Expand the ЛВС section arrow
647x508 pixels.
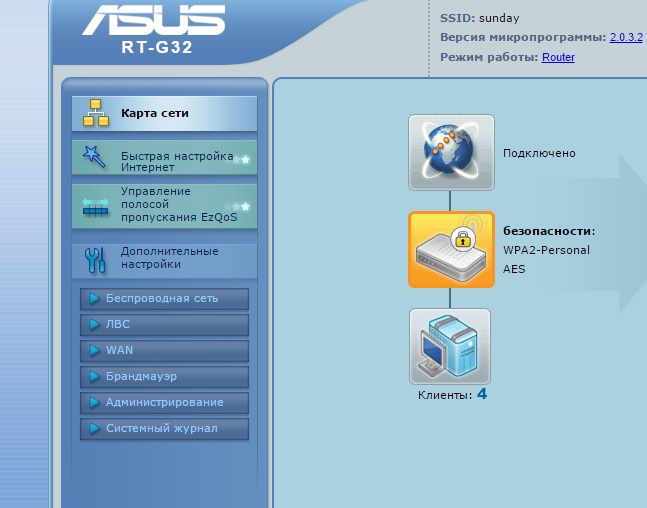point(94,324)
